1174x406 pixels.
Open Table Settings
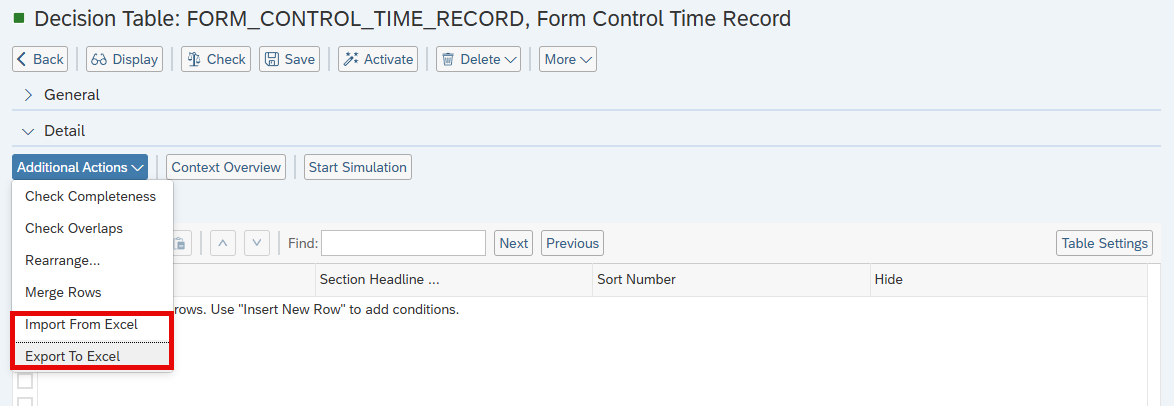tap(1104, 243)
